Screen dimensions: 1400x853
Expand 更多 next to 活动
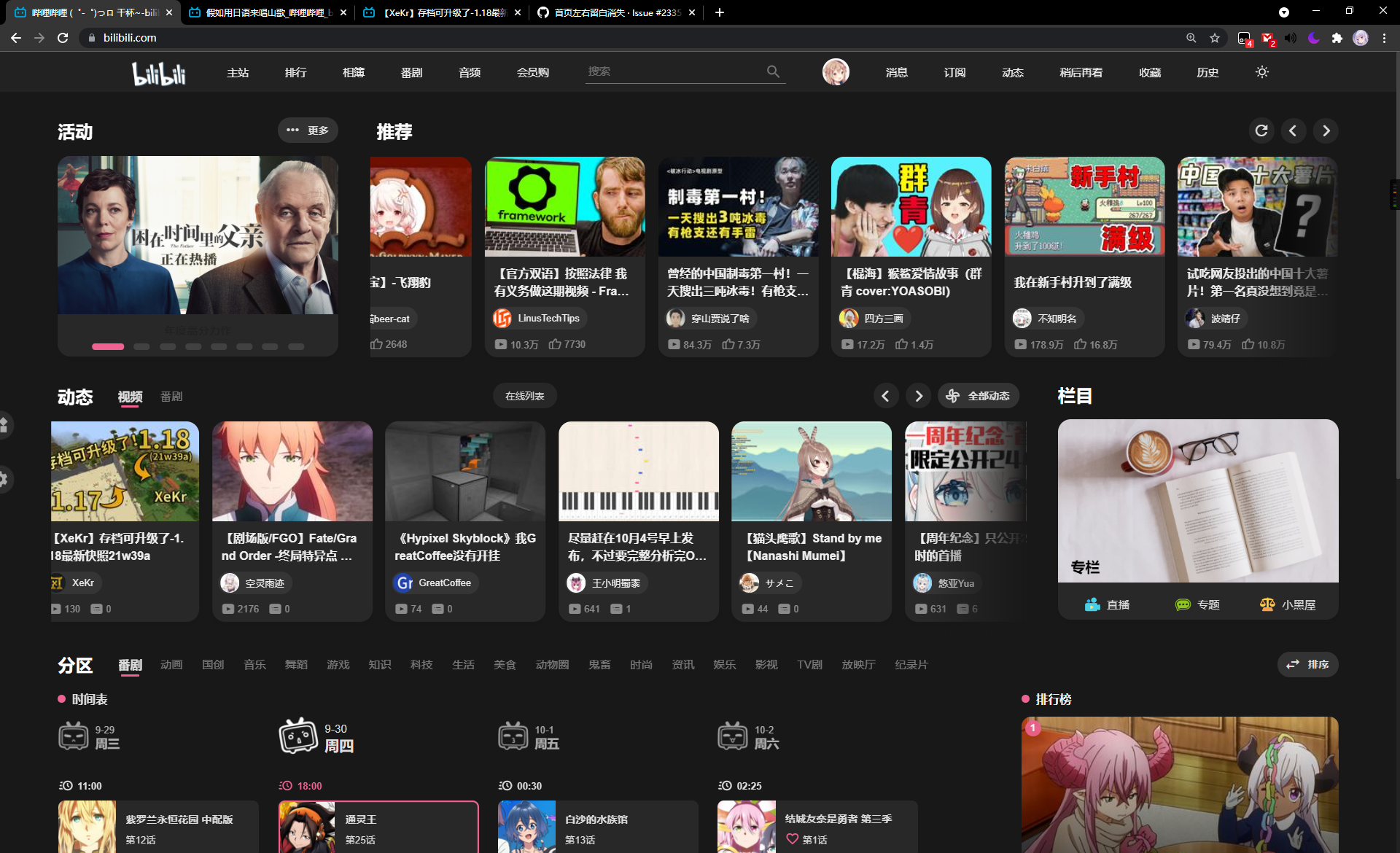(x=307, y=131)
